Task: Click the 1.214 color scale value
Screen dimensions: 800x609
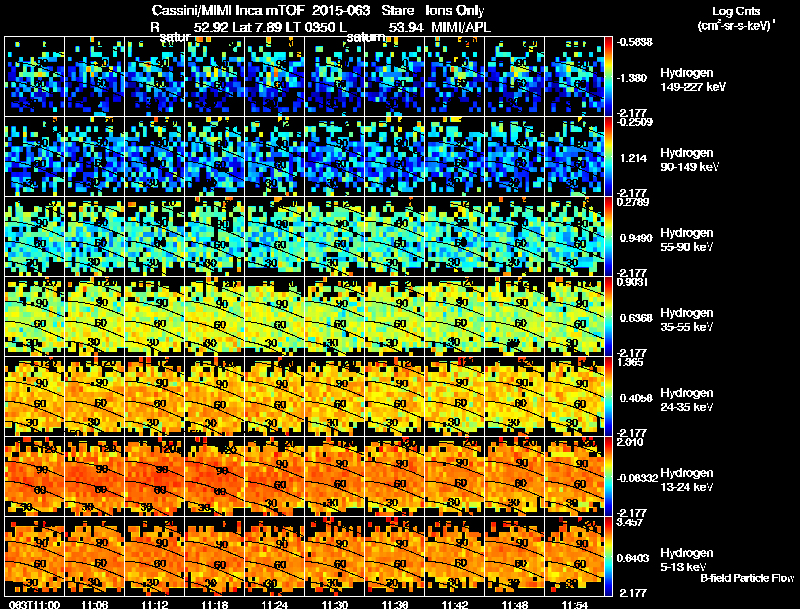Action: (633, 158)
